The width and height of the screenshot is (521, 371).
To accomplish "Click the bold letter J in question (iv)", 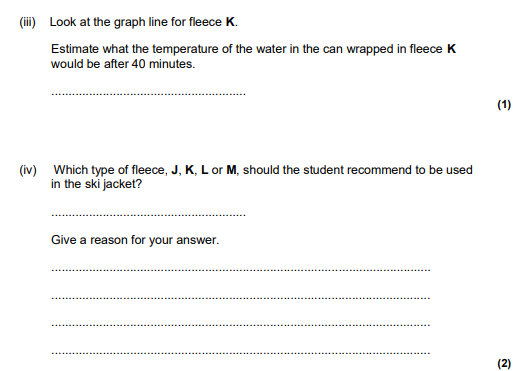I will (x=174, y=170).
